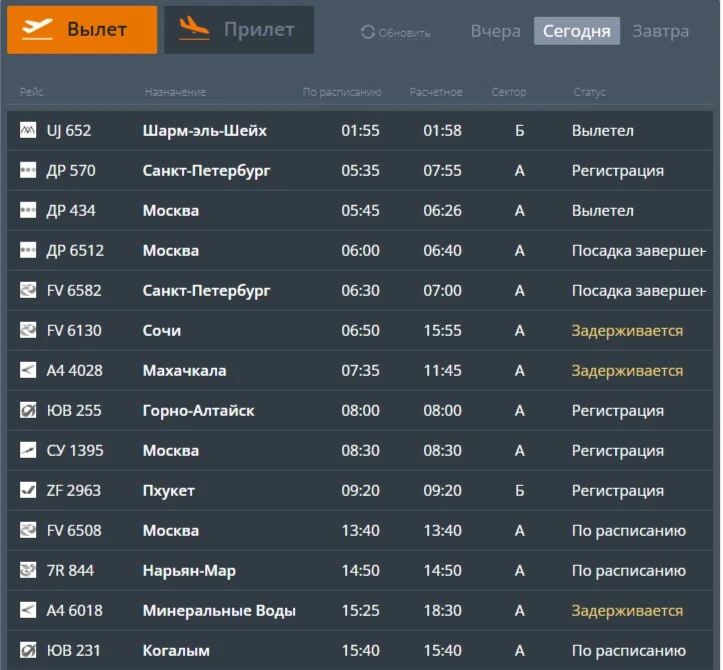Screen dimensions: 723x670
Task: Show yesterday's flights via Вчера
Action: pyautogui.click(x=495, y=31)
